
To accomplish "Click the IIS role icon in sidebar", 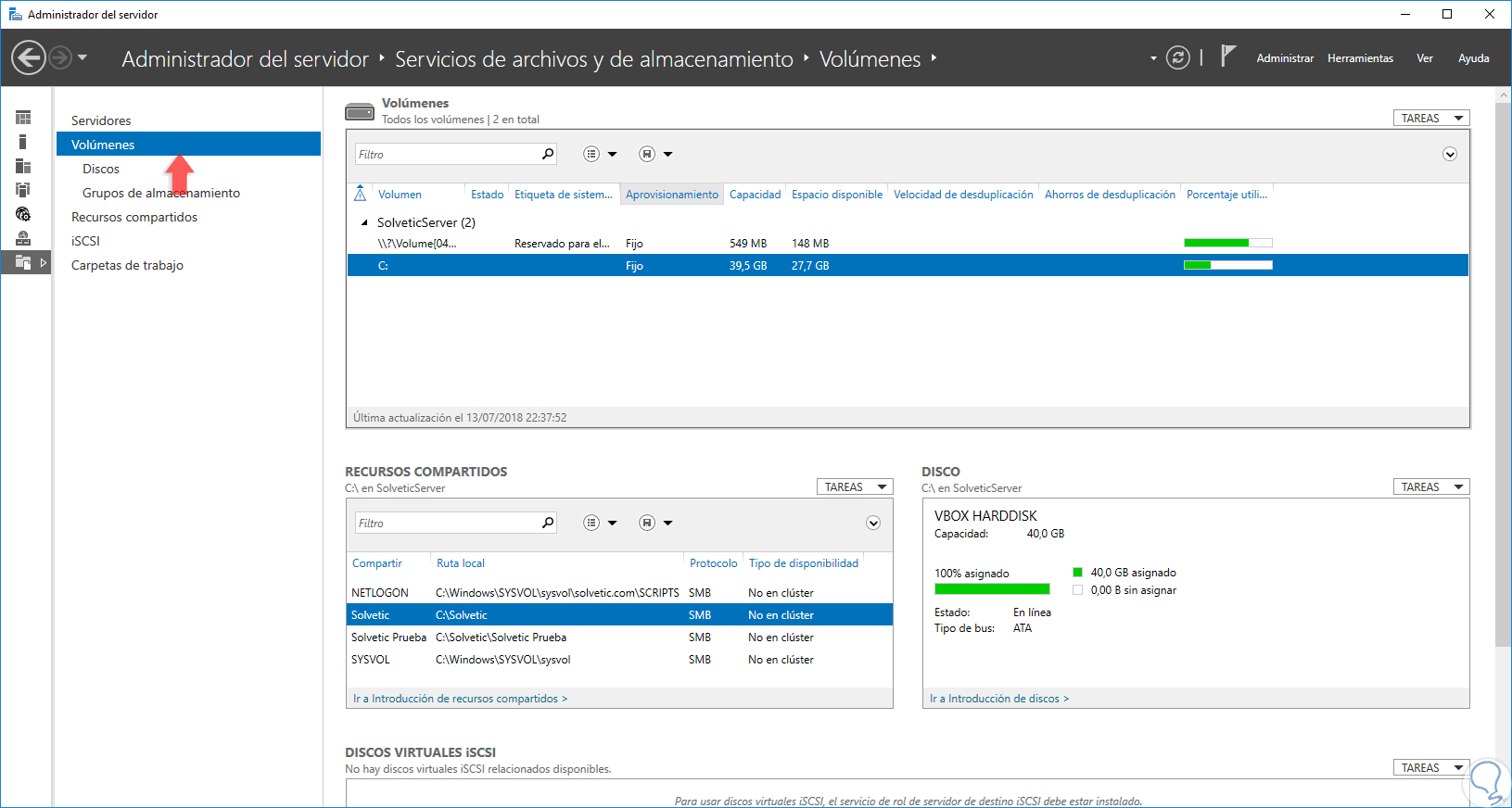I will pyautogui.click(x=23, y=238).
